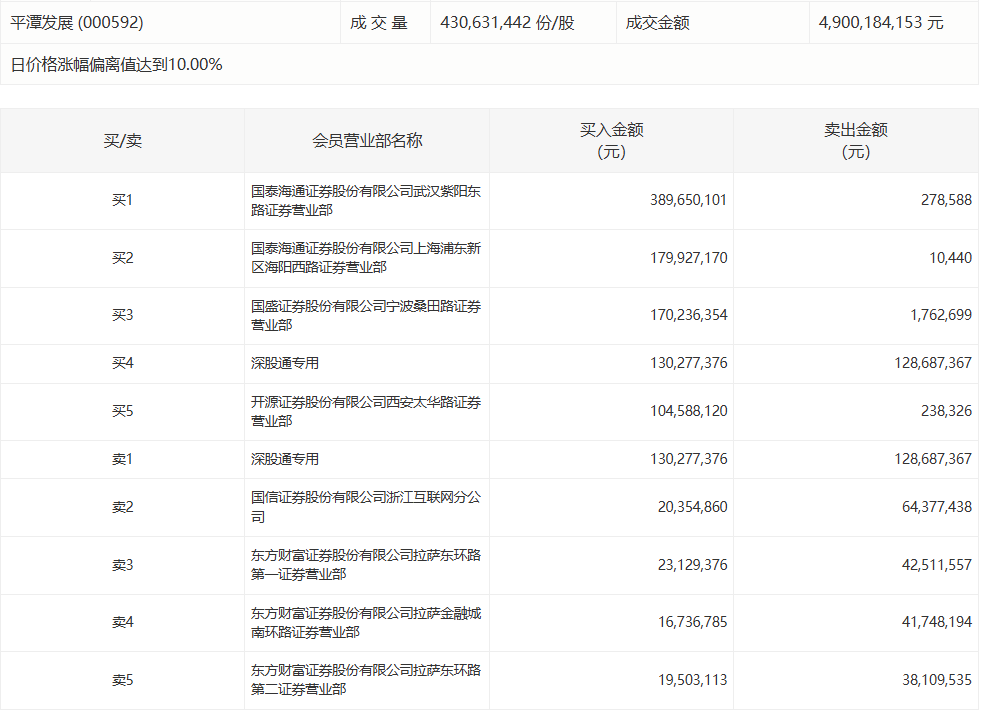Select the 会员营业部名称 column header
981x711 pixels.
(367, 141)
